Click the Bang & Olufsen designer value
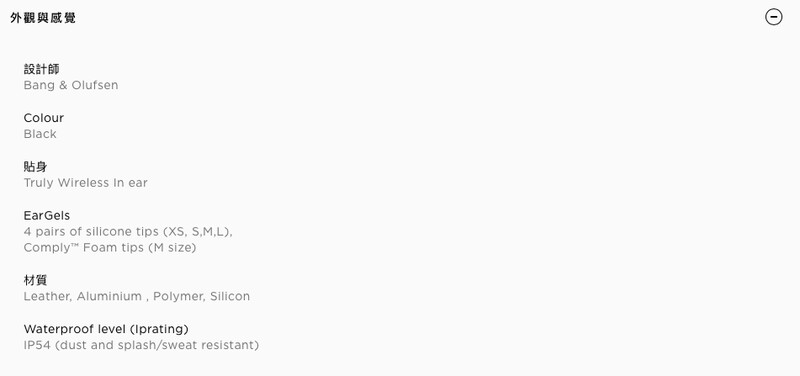800x376 pixels. click(x=71, y=85)
